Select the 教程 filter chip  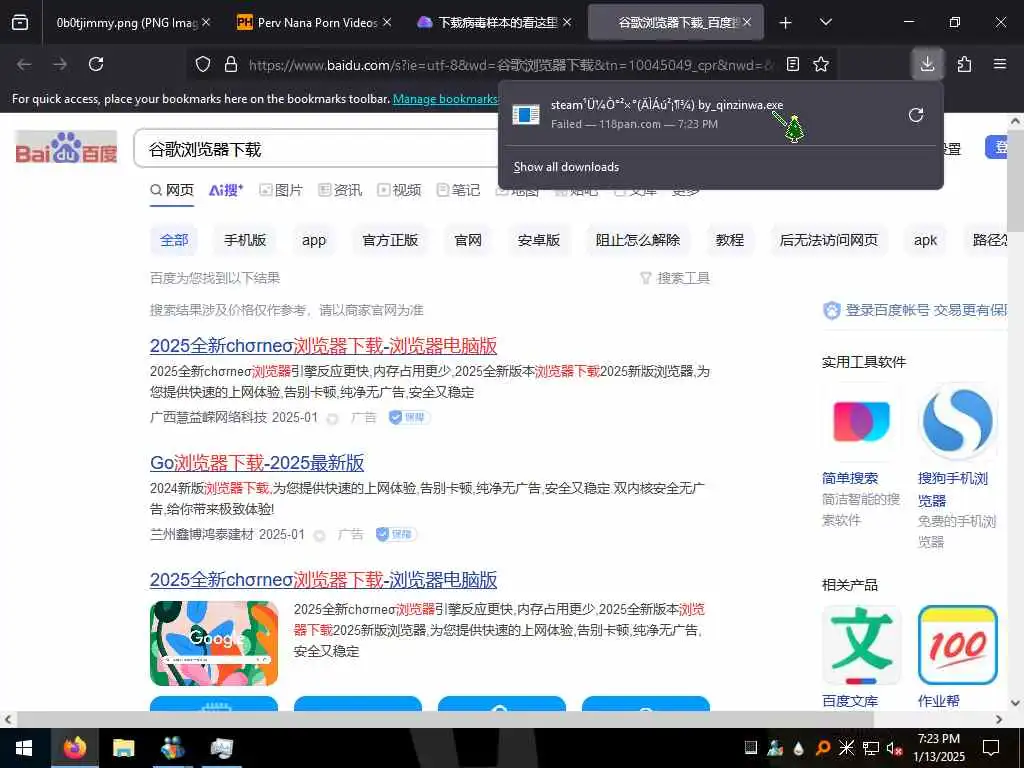[729, 240]
